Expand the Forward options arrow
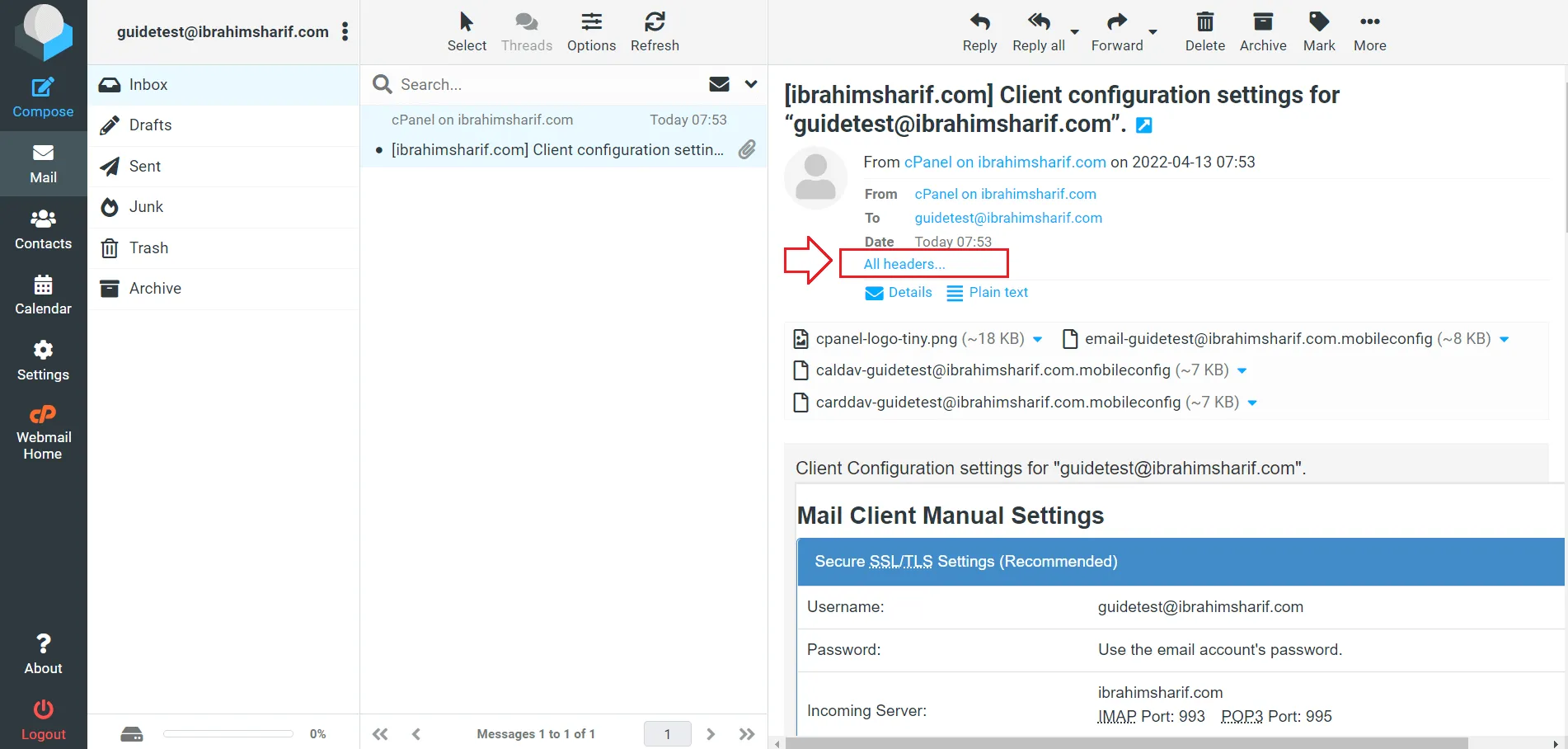 (1153, 32)
